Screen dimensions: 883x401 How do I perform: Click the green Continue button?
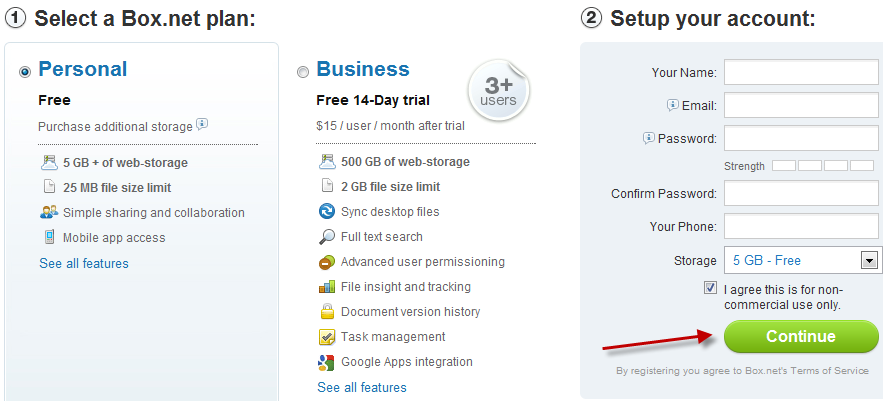801,336
